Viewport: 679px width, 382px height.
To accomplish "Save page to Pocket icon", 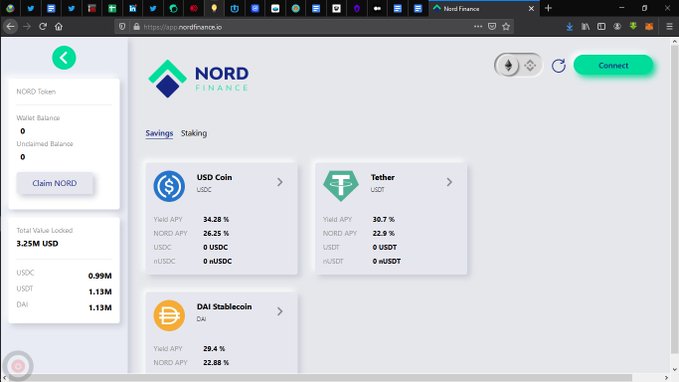I will (x=492, y=26).
